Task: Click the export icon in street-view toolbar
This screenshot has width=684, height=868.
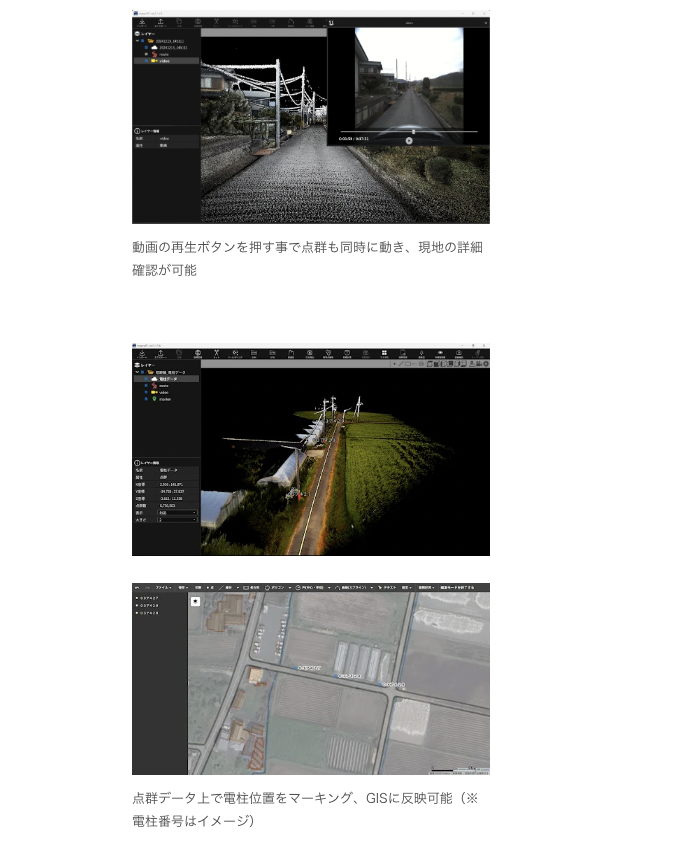Action: [160, 23]
